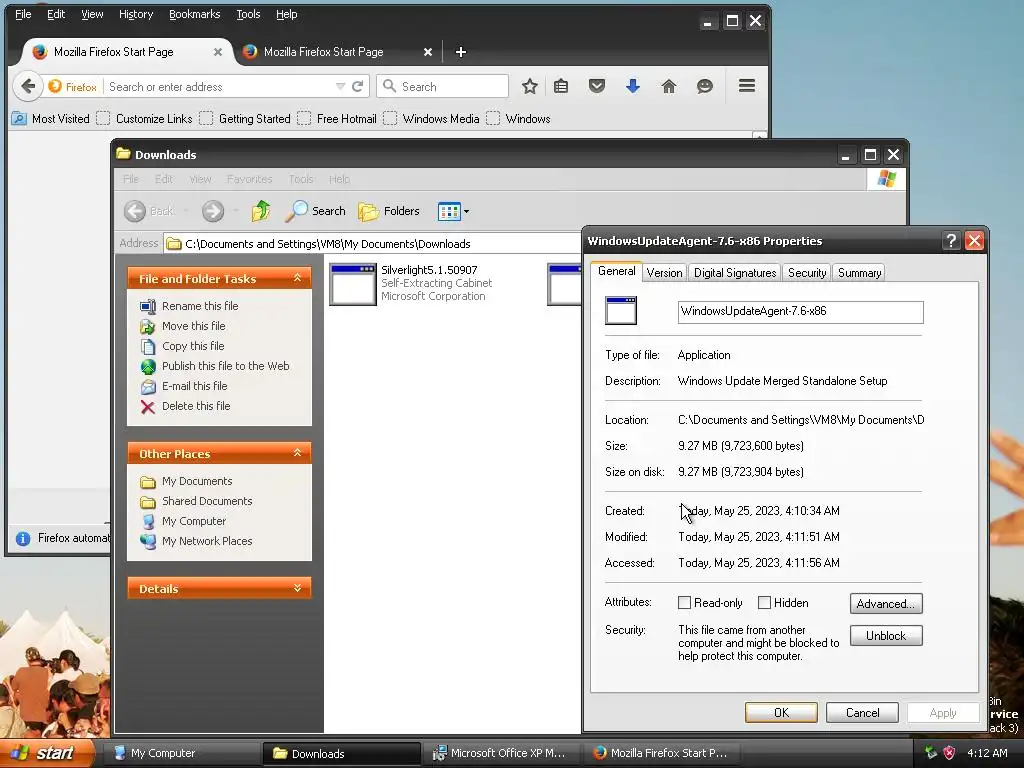This screenshot has width=1024, height=768.
Task: Open the Firefox address history dropdown
Action: 340,86
